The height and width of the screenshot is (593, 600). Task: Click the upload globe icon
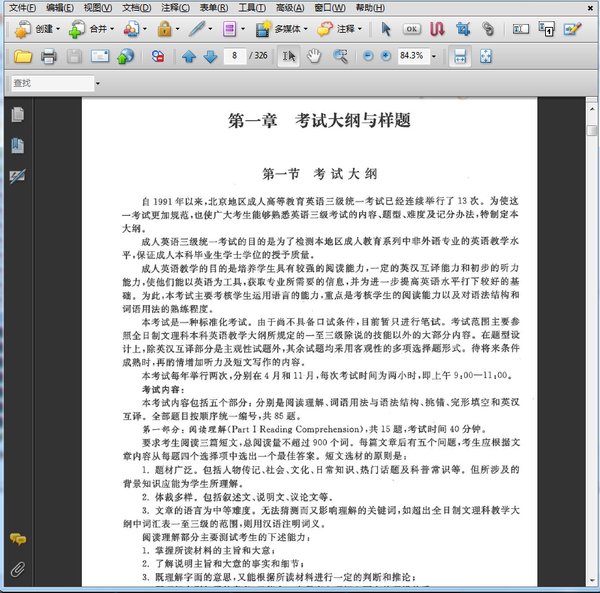pyautogui.click(x=126, y=57)
